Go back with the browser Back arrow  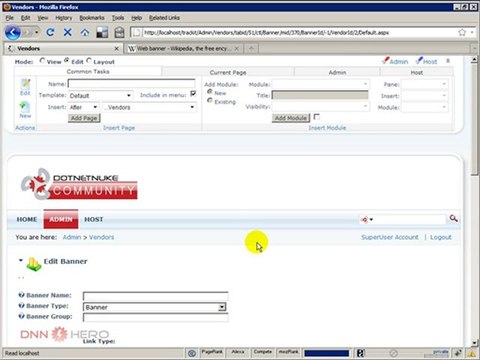[x=13, y=32]
